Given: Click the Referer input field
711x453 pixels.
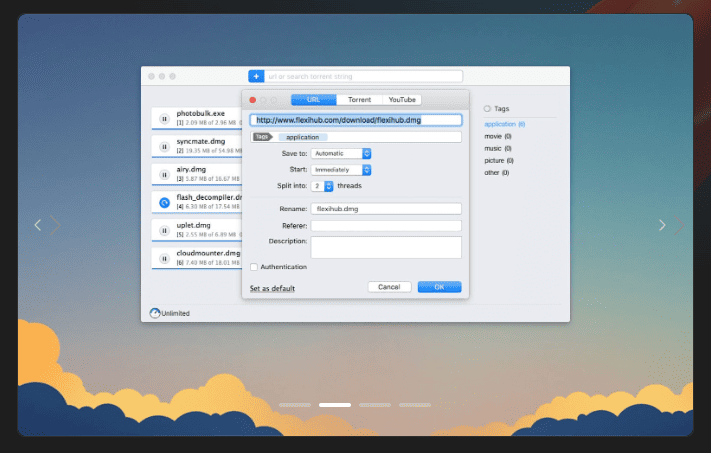Looking at the screenshot, I should point(386,226).
